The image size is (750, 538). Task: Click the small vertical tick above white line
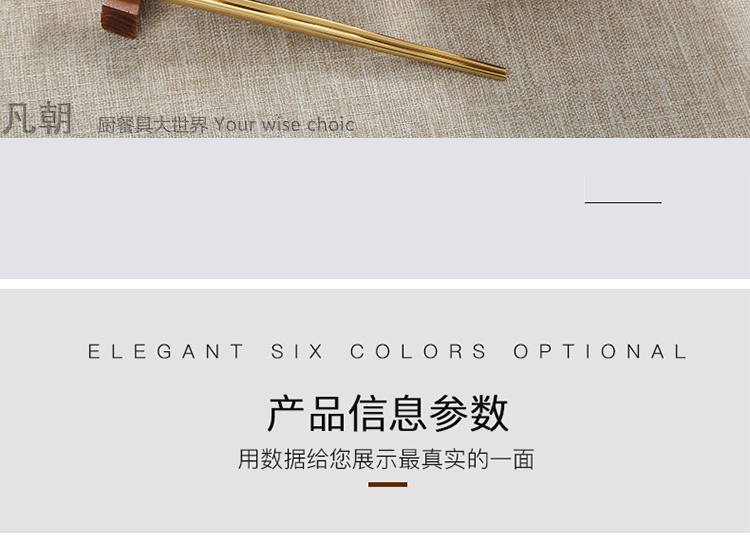coord(585,189)
